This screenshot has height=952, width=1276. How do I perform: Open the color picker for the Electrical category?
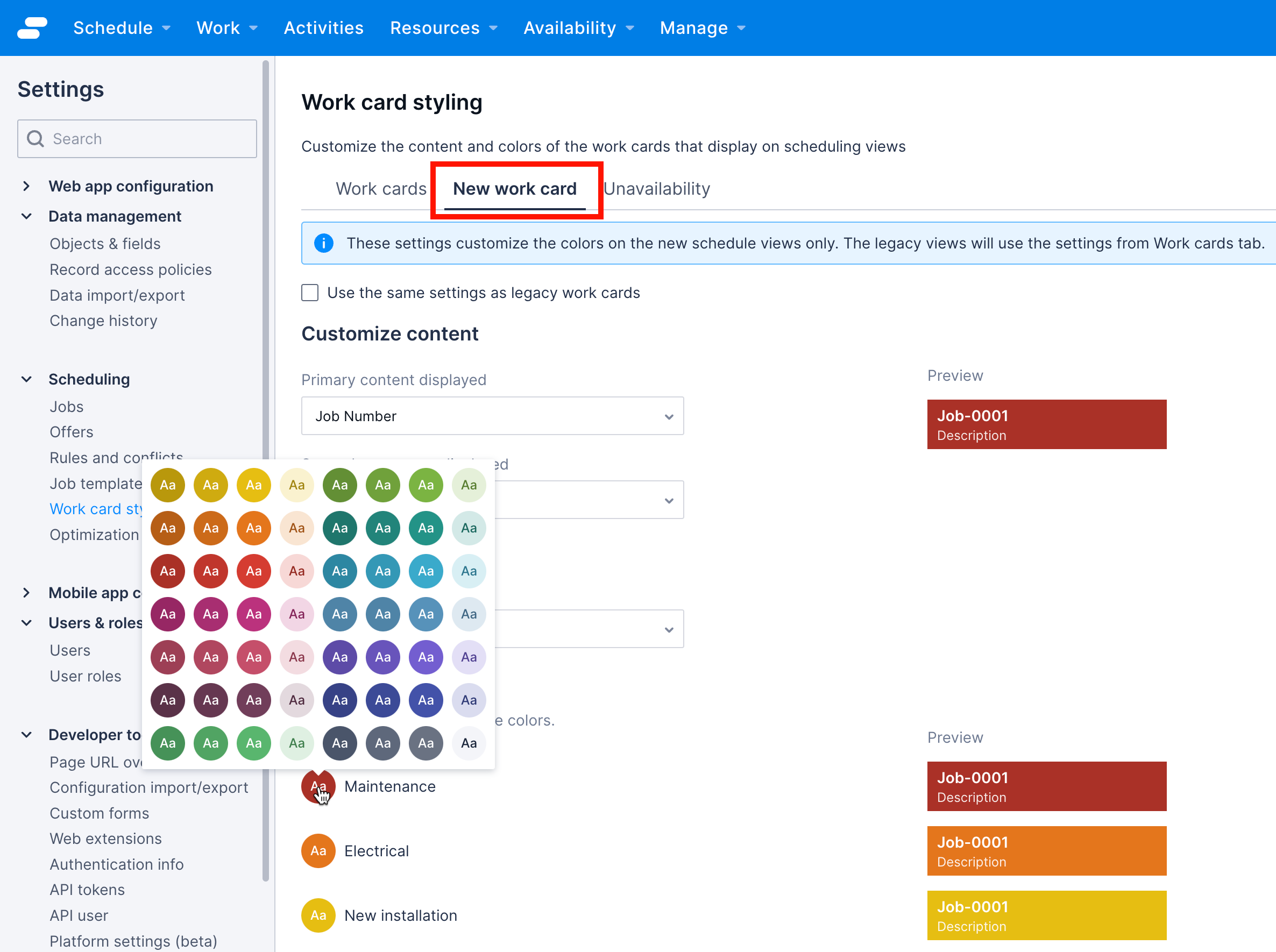click(x=318, y=850)
